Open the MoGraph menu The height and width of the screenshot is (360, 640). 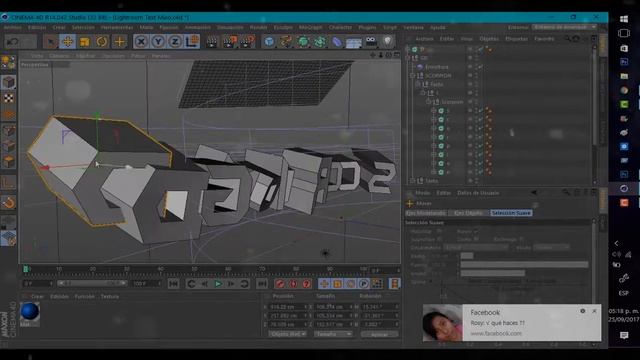point(310,27)
